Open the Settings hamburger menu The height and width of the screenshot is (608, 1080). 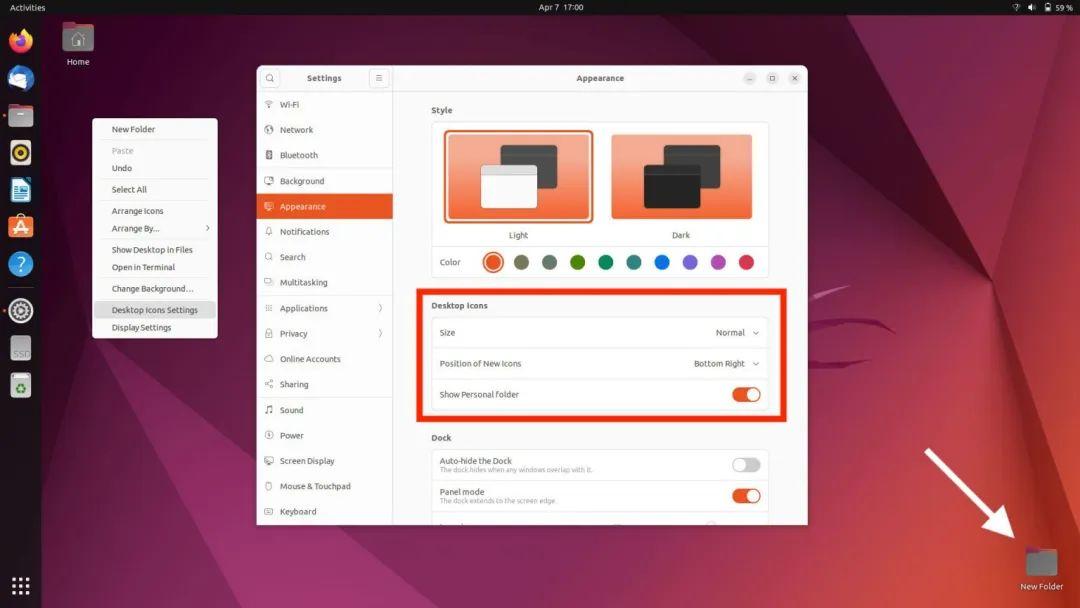click(378, 77)
